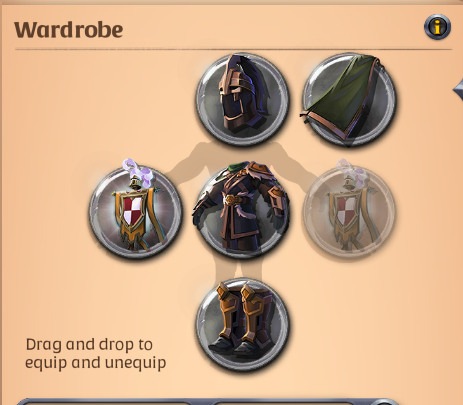This screenshot has width=463, height=405.
Task: Click the silhouette legs above the boots slot
Action: (x=240, y=268)
